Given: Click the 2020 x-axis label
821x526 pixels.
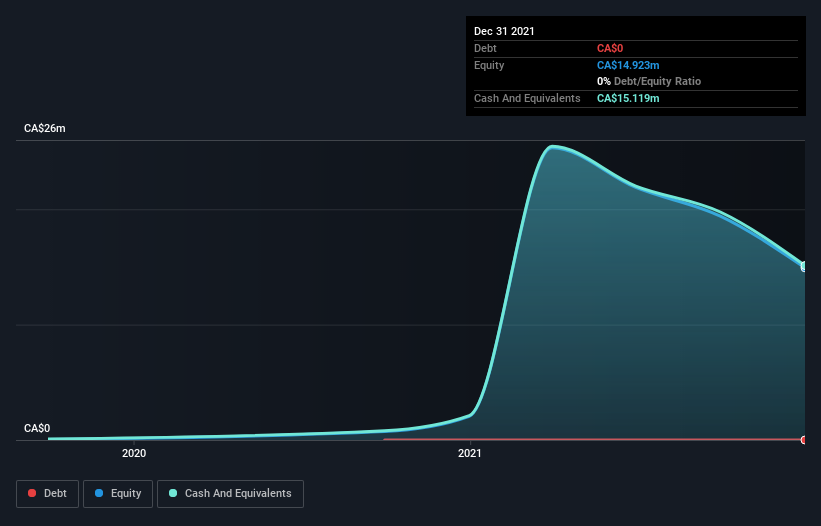Looking at the screenshot, I should click(x=134, y=453).
